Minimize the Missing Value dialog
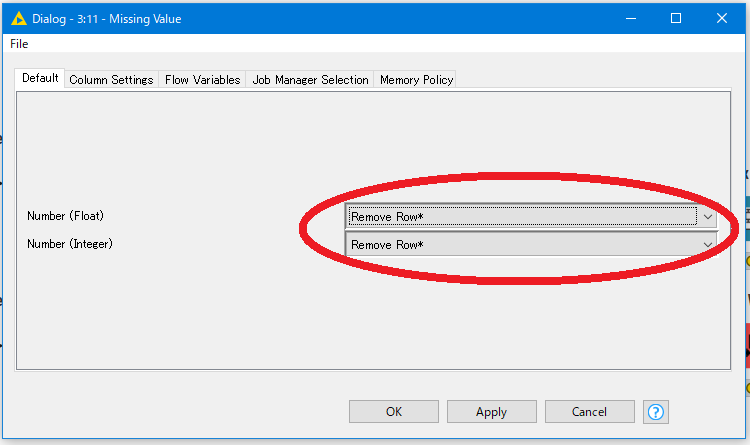 (629, 18)
